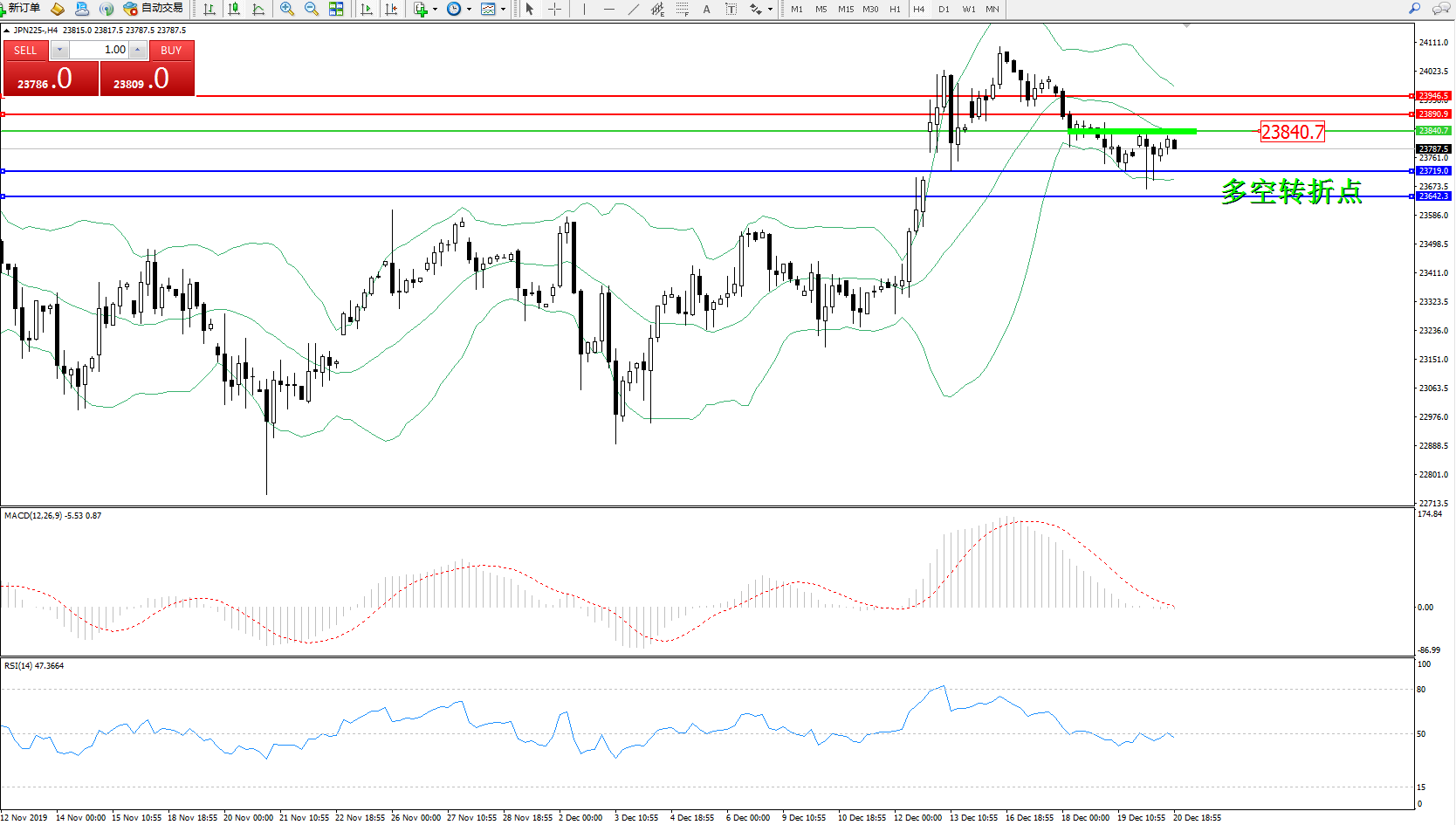This screenshot has width=1456, height=825.
Task: Zoom in on the chart
Action: (286, 9)
